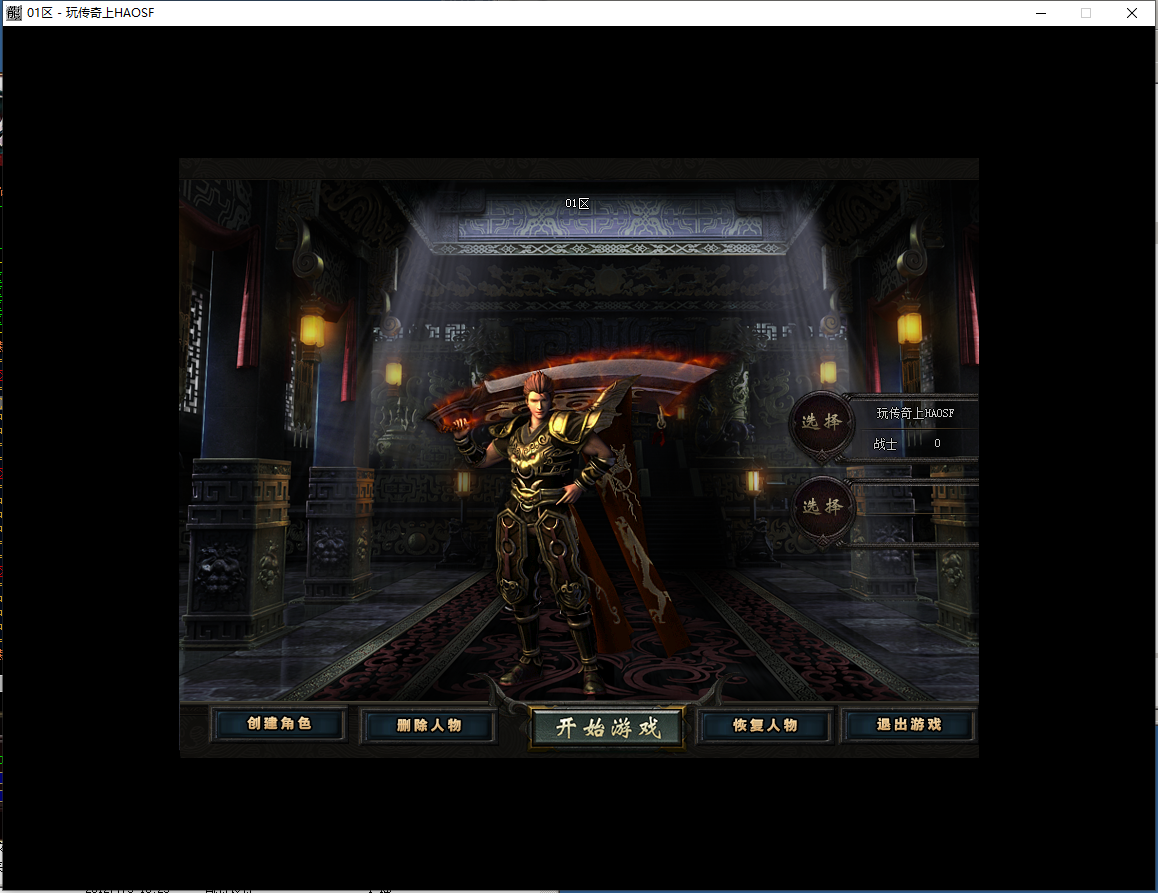Screen dimensions: 1158x893
Task: Minimize the game window
Action: [x=1041, y=13]
